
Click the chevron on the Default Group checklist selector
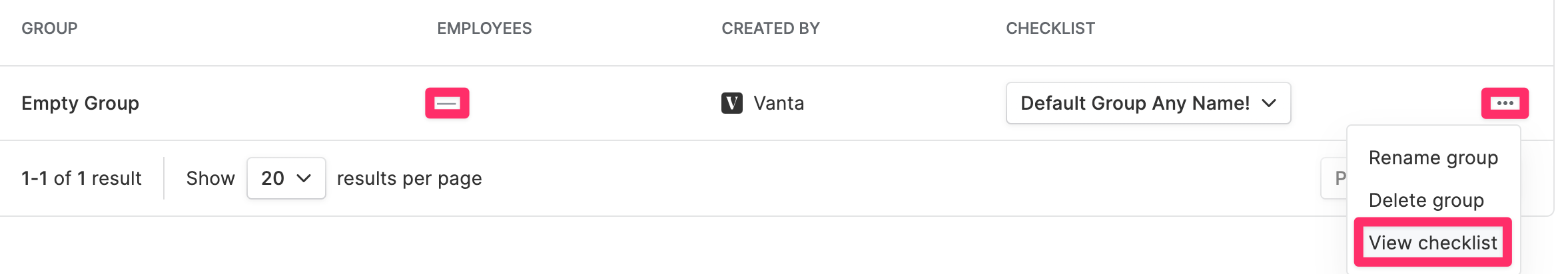[x=1269, y=103]
